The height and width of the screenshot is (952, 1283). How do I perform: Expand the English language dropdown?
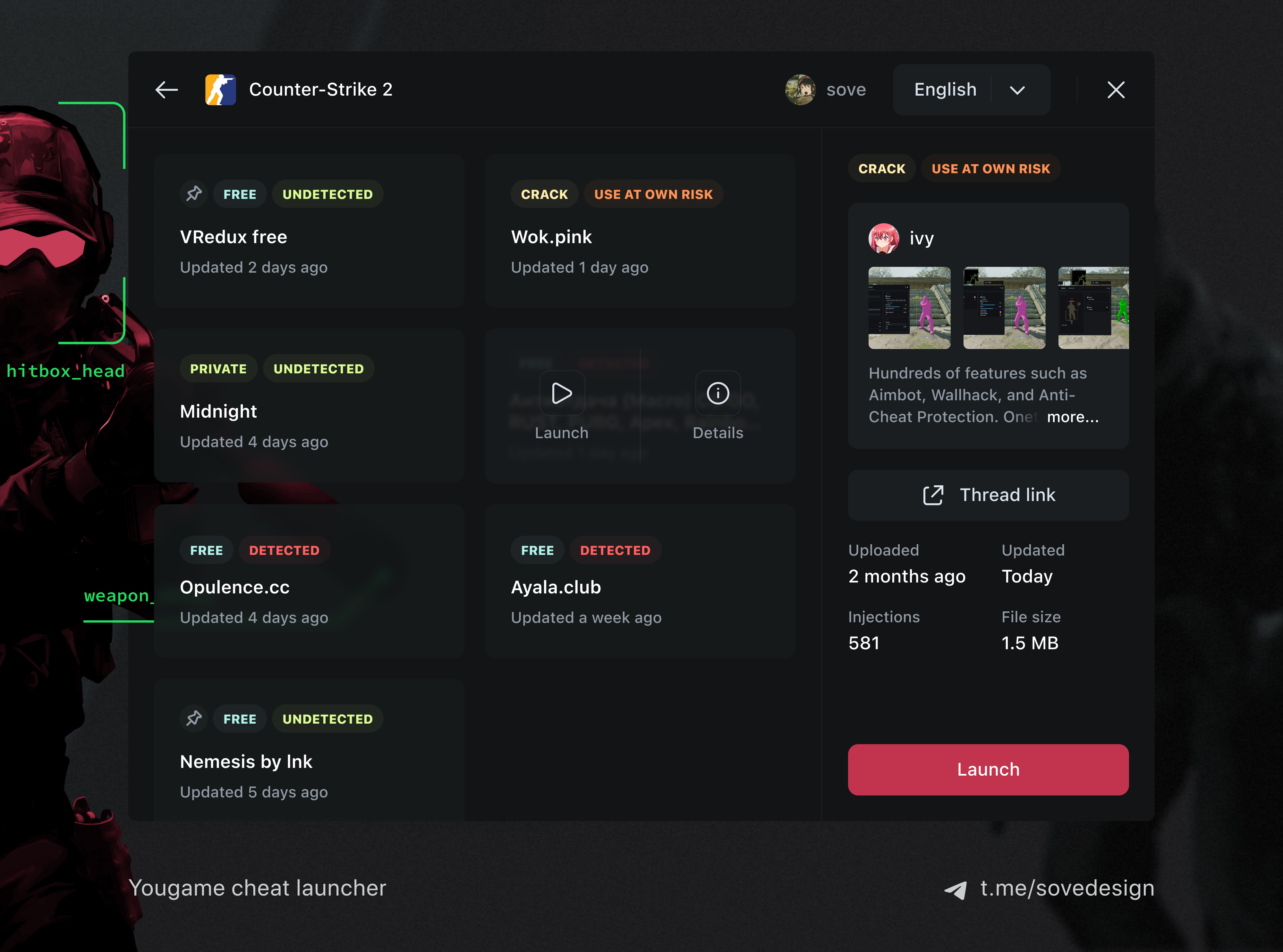pyautogui.click(x=971, y=90)
